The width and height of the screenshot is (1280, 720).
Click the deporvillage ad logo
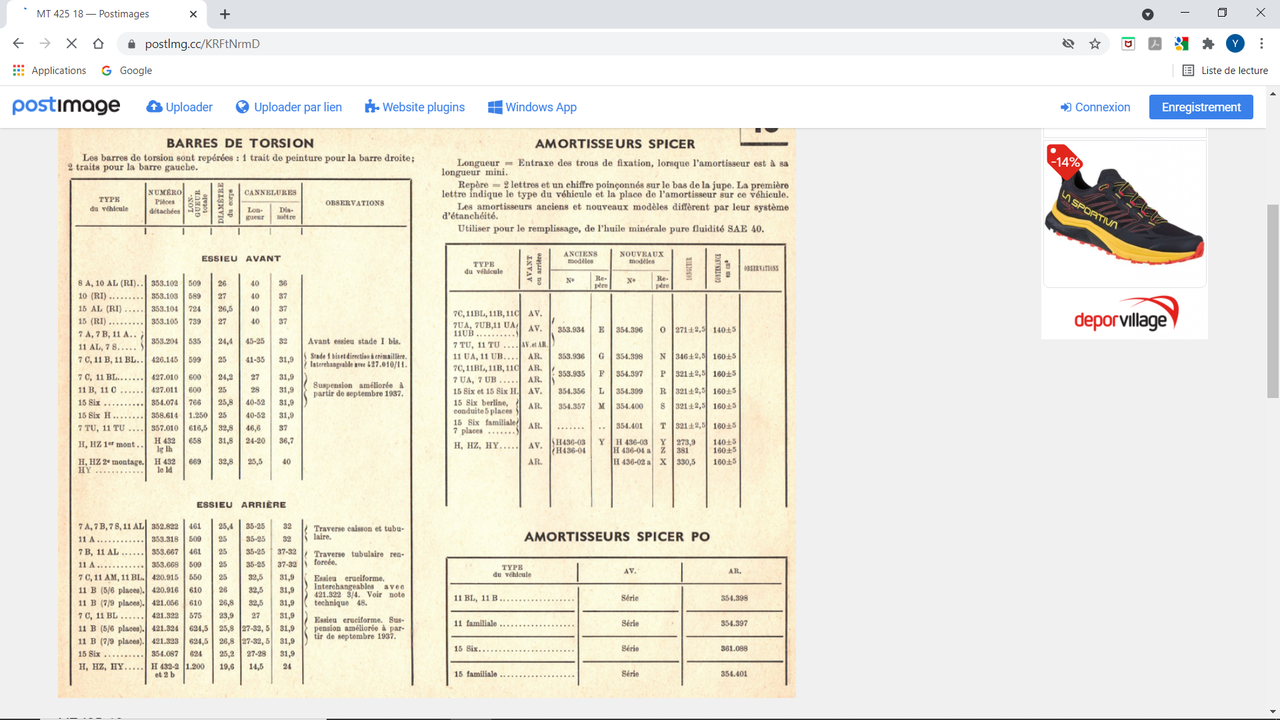(x=1126, y=314)
